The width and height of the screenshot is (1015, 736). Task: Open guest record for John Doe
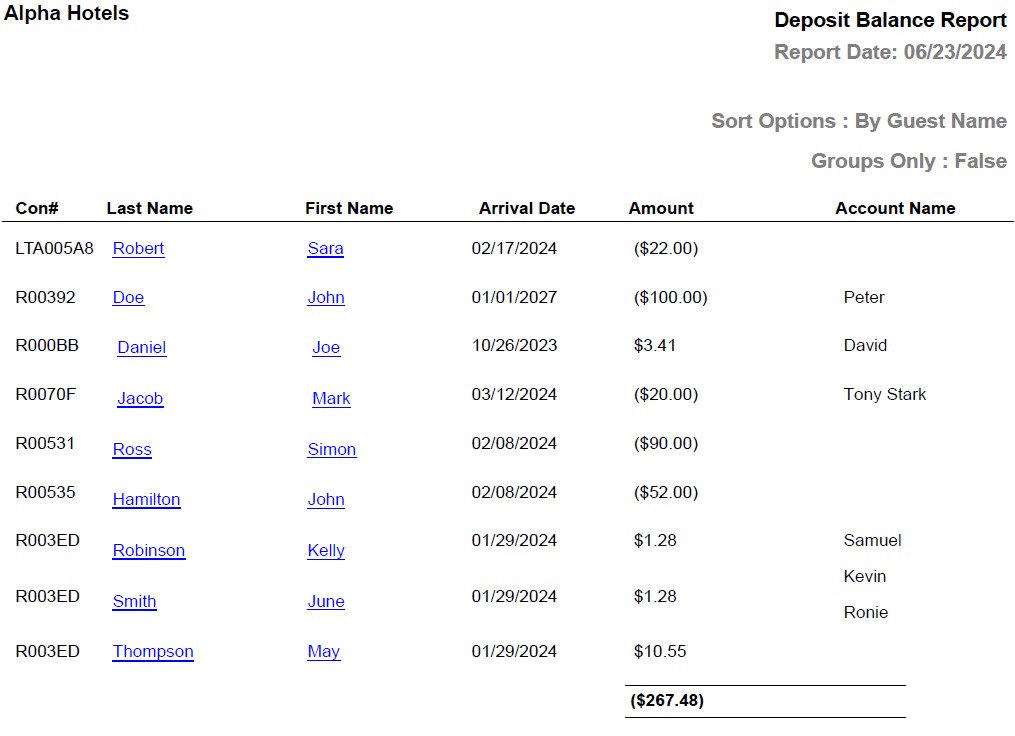click(128, 297)
